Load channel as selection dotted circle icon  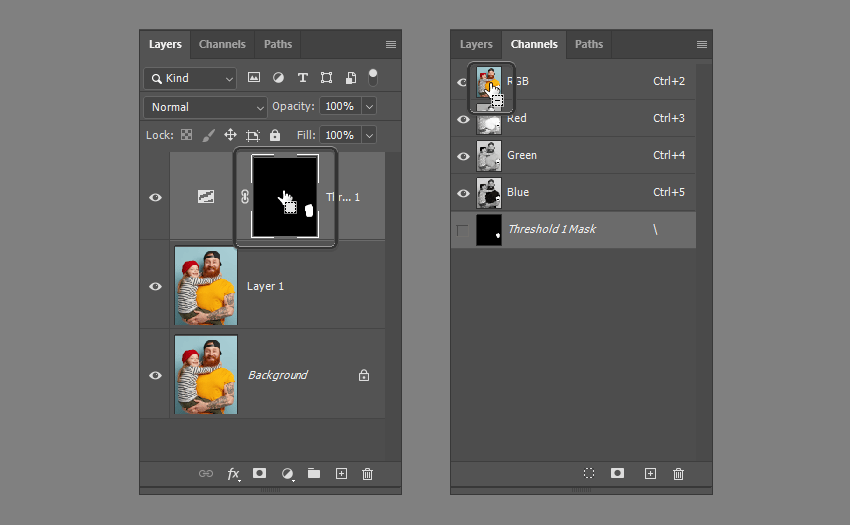(589, 474)
